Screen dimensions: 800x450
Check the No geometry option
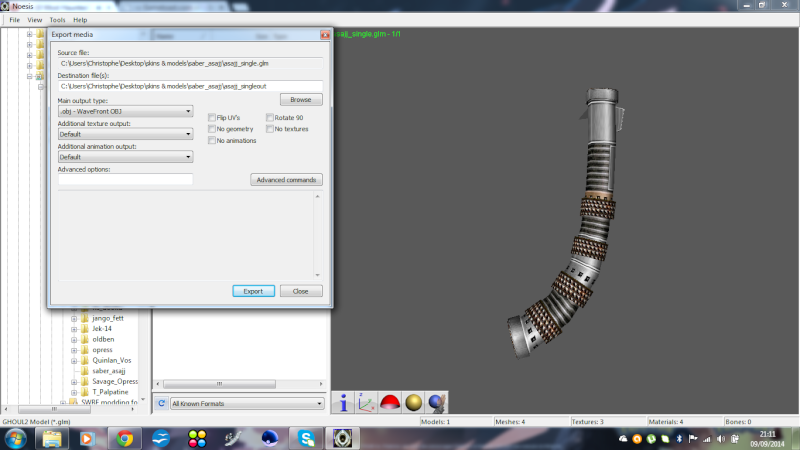(x=212, y=129)
